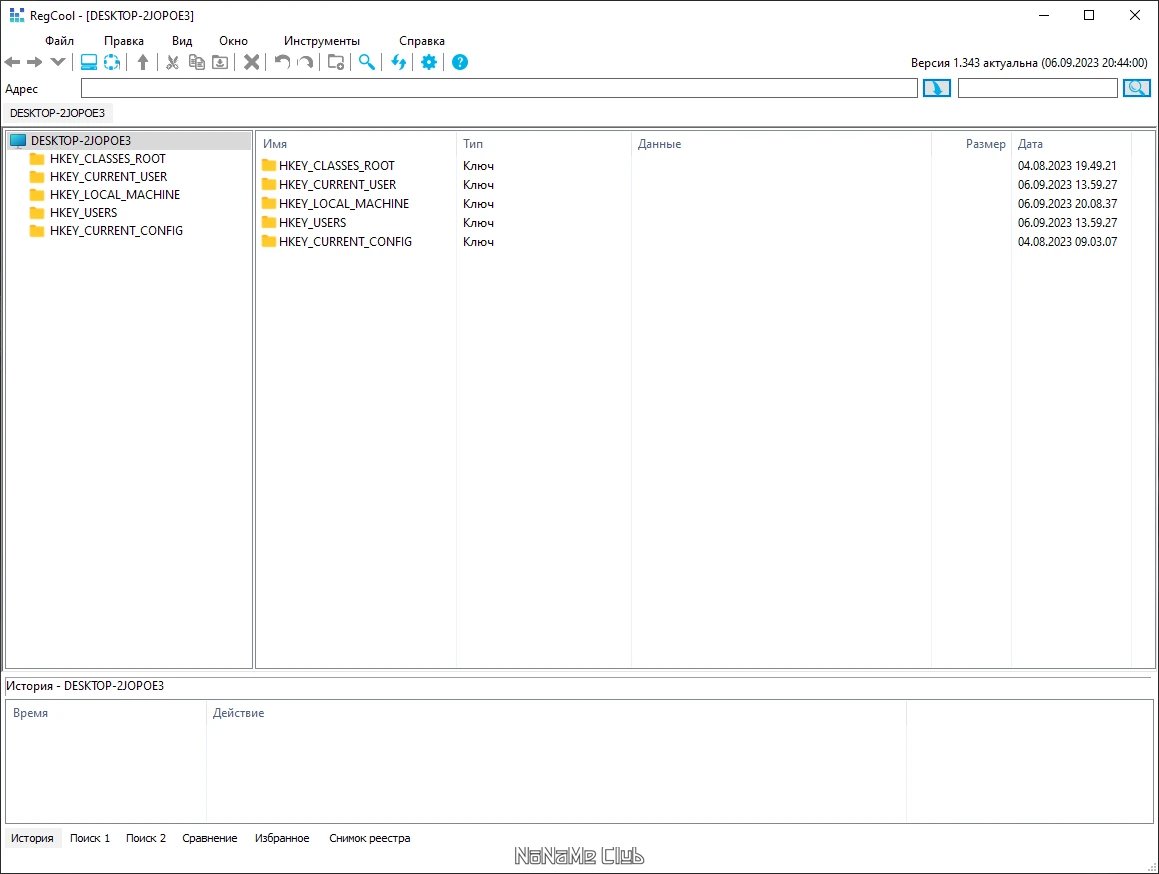
Task: Select HKEY_CLASSES_ROOT name in list pane
Action: (x=337, y=166)
